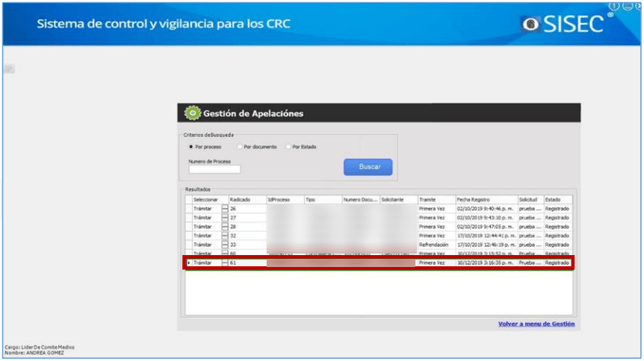Image resolution: width=644 pixels, height=361 pixels.
Task: Click the radicado cell showing 26
Action: coord(247,209)
